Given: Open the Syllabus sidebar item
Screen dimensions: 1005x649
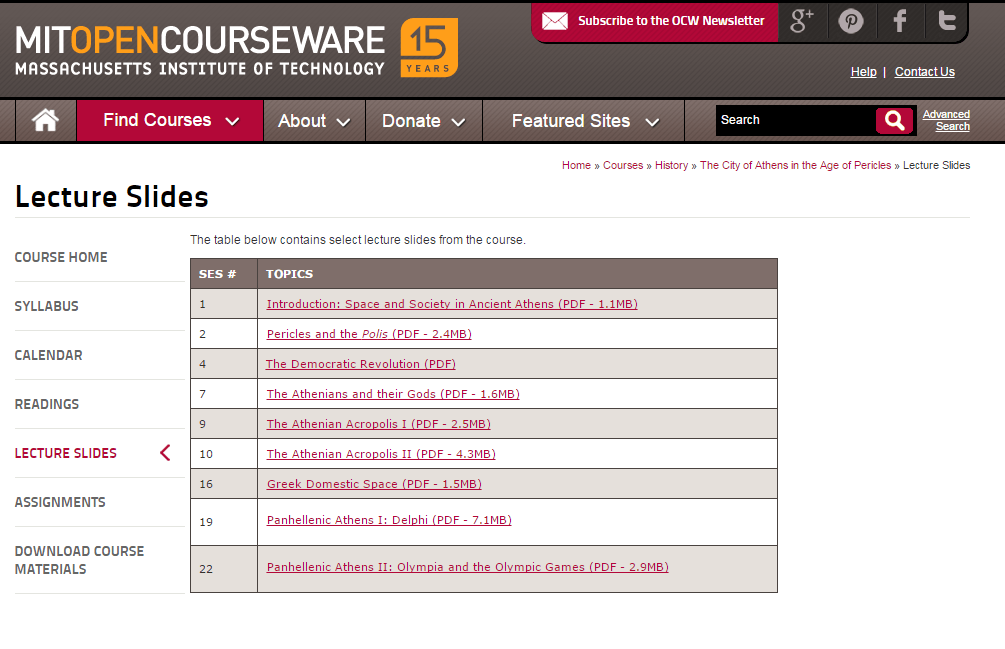Looking at the screenshot, I should [47, 306].
